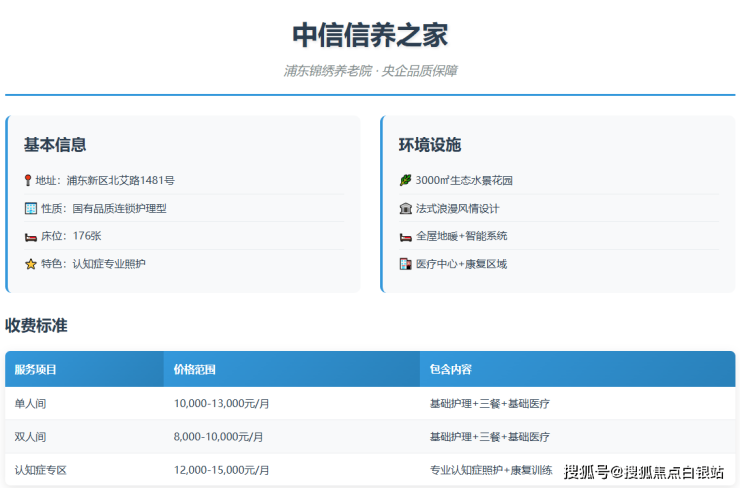Screen dimensions: 740x488
Task: Click the 包含内容 column header
Action: (450, 370)
